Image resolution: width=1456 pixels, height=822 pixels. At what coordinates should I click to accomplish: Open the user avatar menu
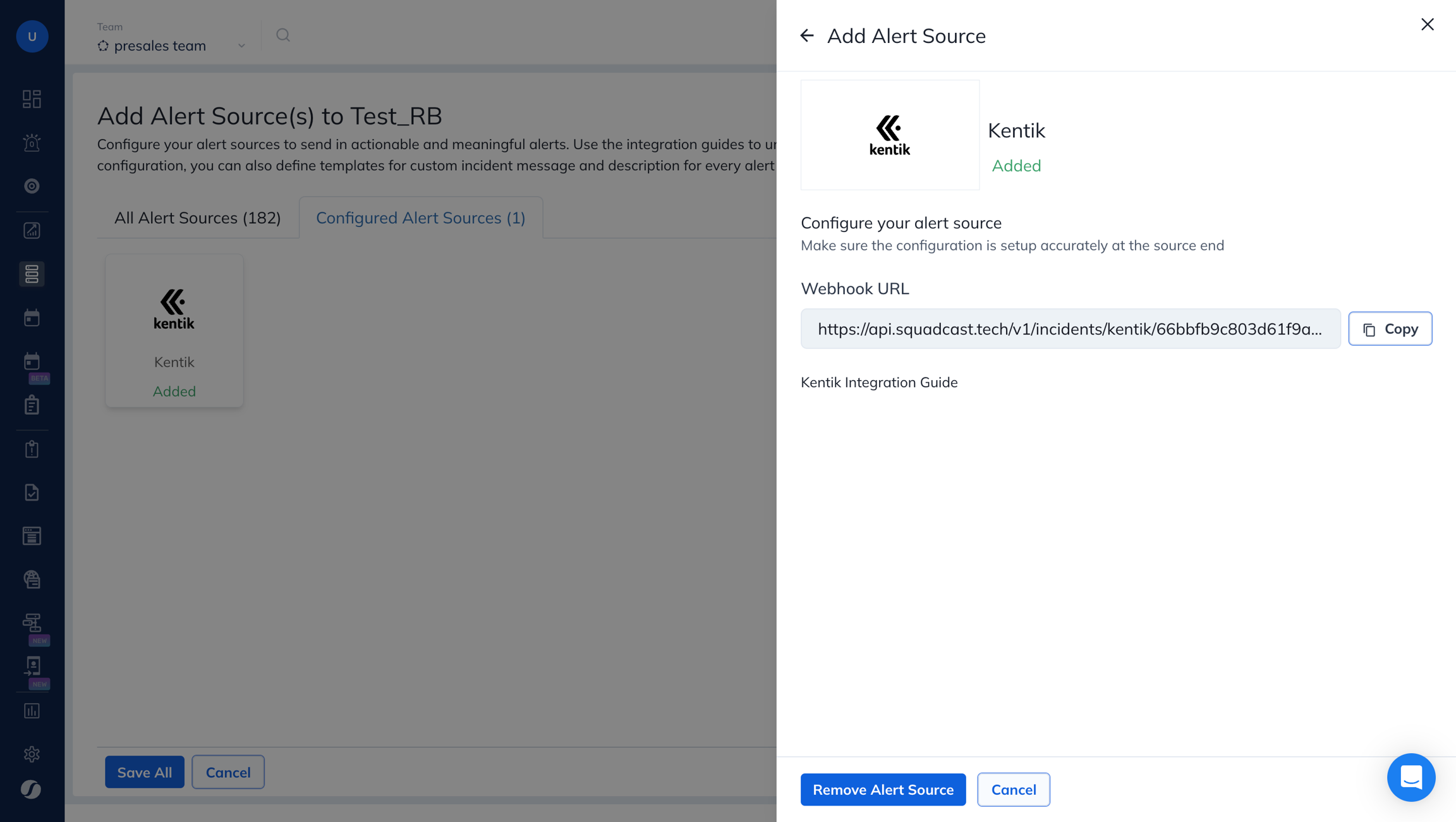coord(32,36)
